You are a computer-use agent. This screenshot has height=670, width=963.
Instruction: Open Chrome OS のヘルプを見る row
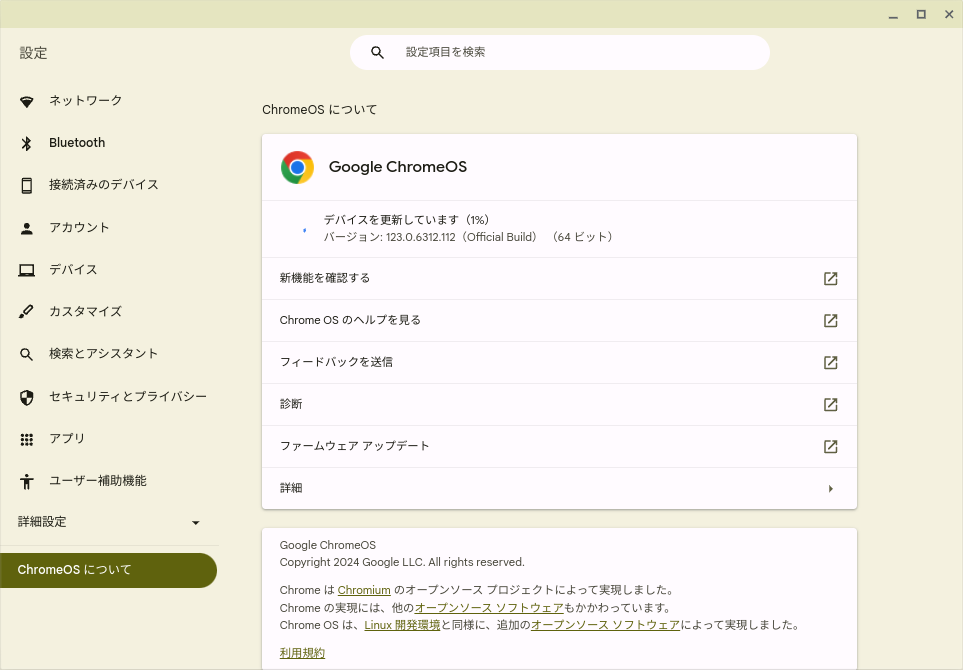559,321
